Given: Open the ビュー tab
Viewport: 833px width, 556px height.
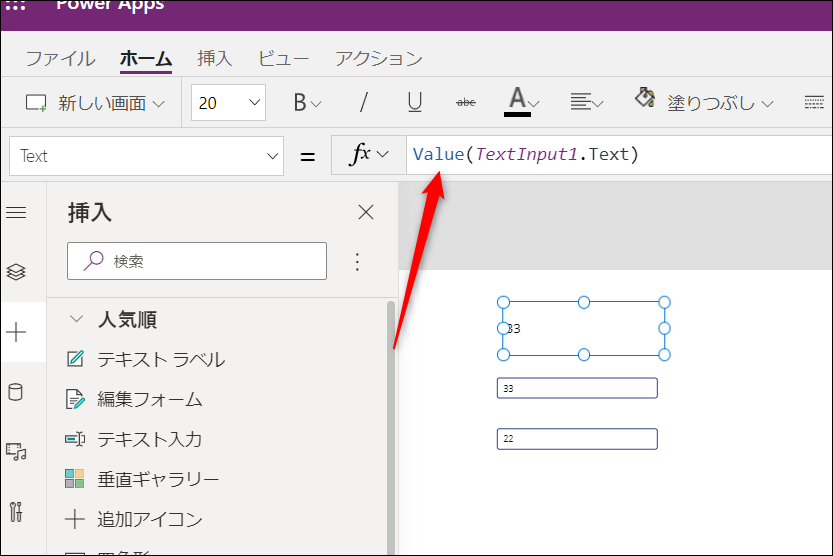Looking at the screenshot, I should pos(283,58).
